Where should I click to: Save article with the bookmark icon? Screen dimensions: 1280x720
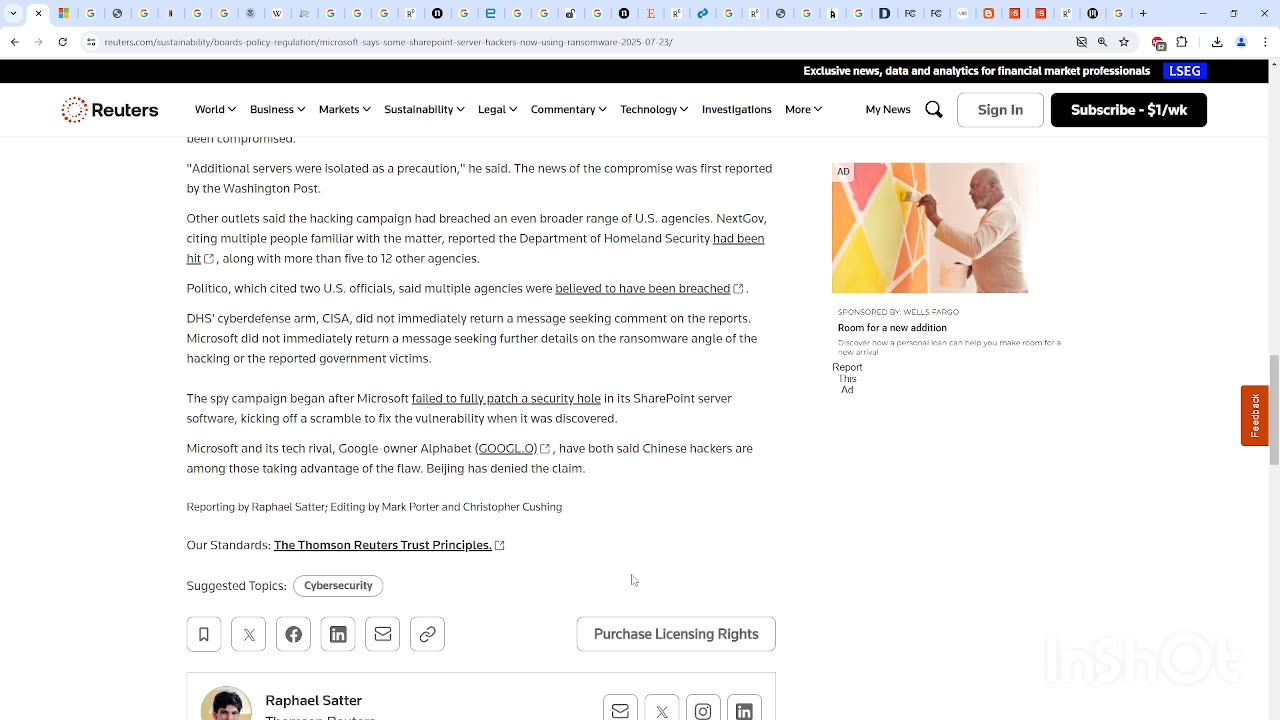(204, 634)
